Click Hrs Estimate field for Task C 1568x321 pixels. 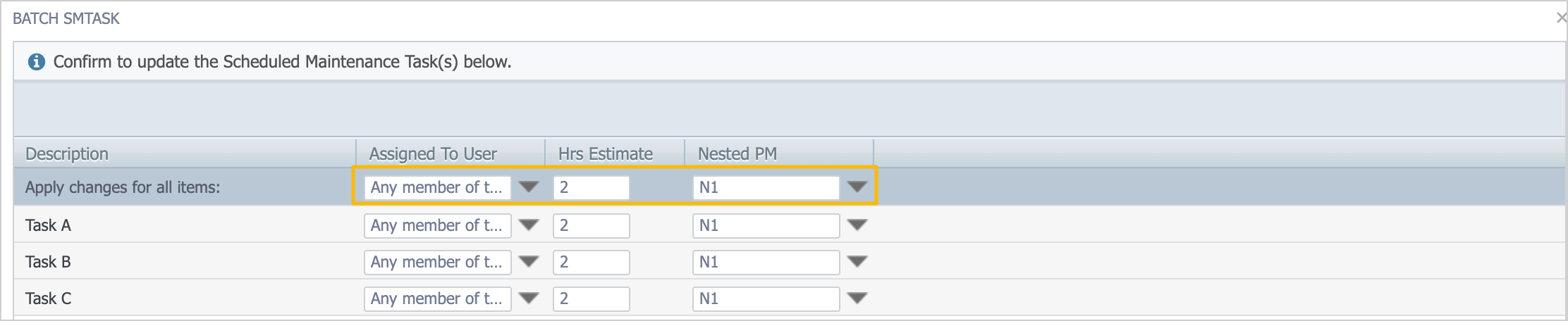(591, 298)
